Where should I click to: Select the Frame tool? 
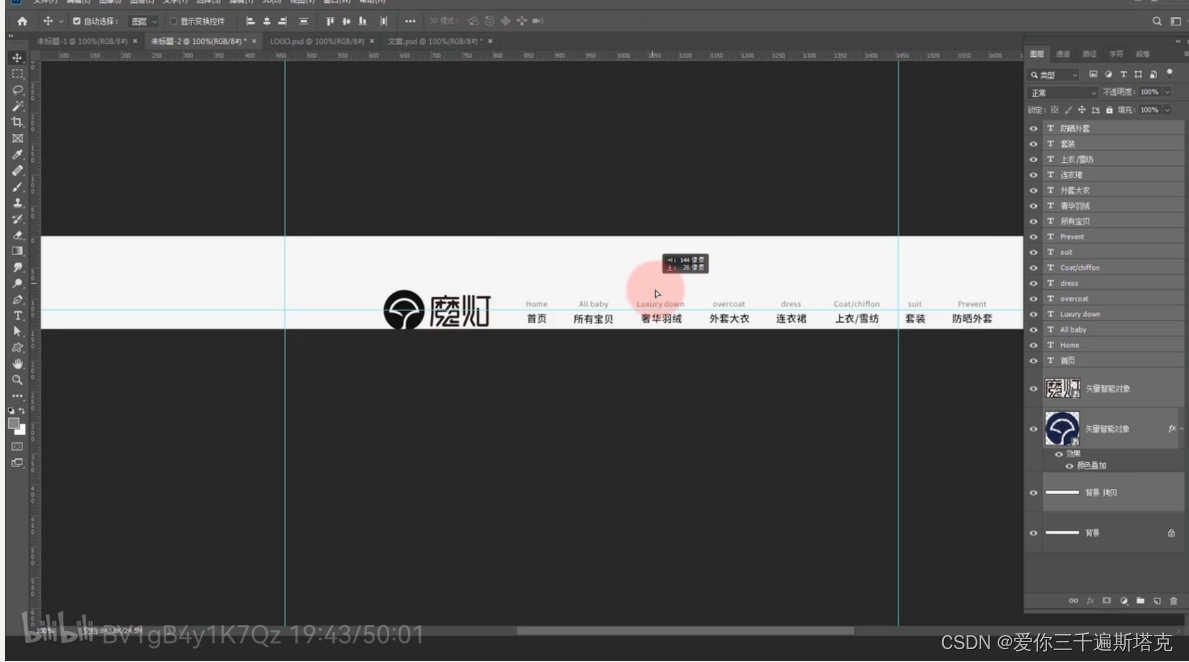(x=17, y=139)
